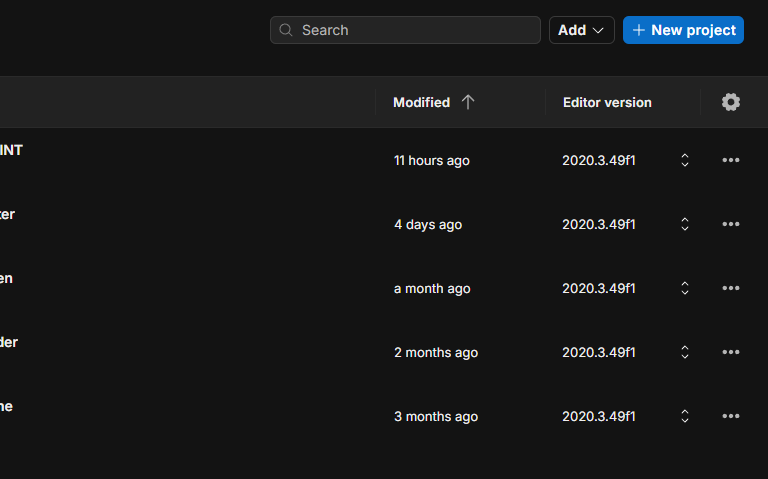Click the magnifier icon in Search box
Image resolution: width=768 pixels, height=479 pixels.
286,30
